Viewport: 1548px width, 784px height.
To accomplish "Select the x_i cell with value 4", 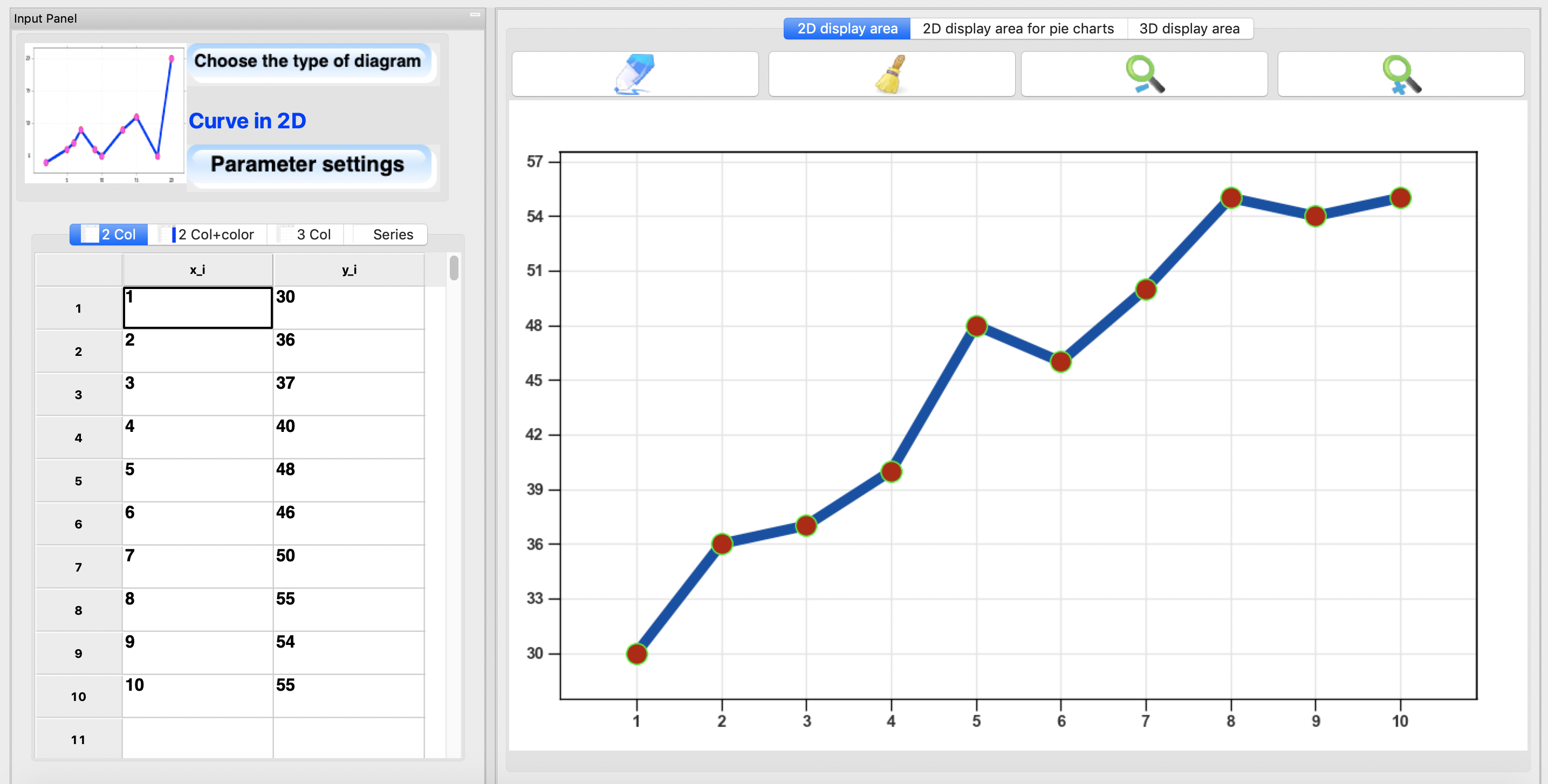I will (198, 437).
